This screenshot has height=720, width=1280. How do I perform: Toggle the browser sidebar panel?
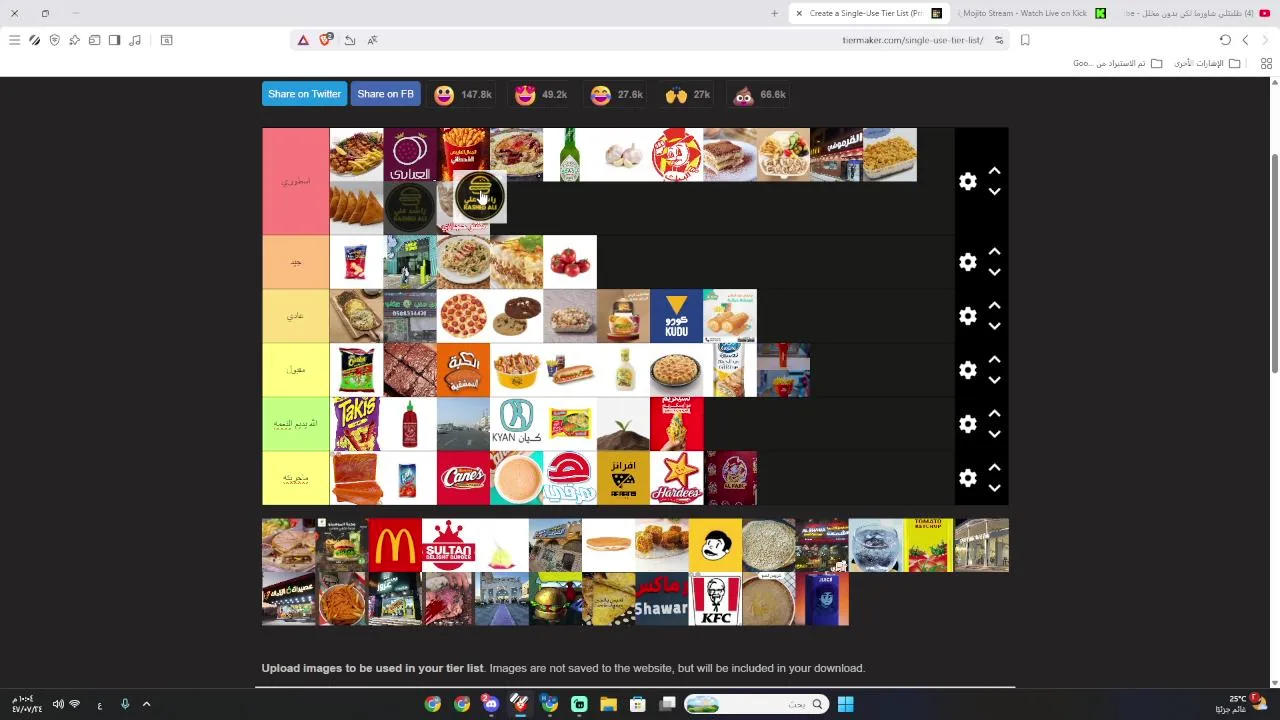tap(114, 40)
